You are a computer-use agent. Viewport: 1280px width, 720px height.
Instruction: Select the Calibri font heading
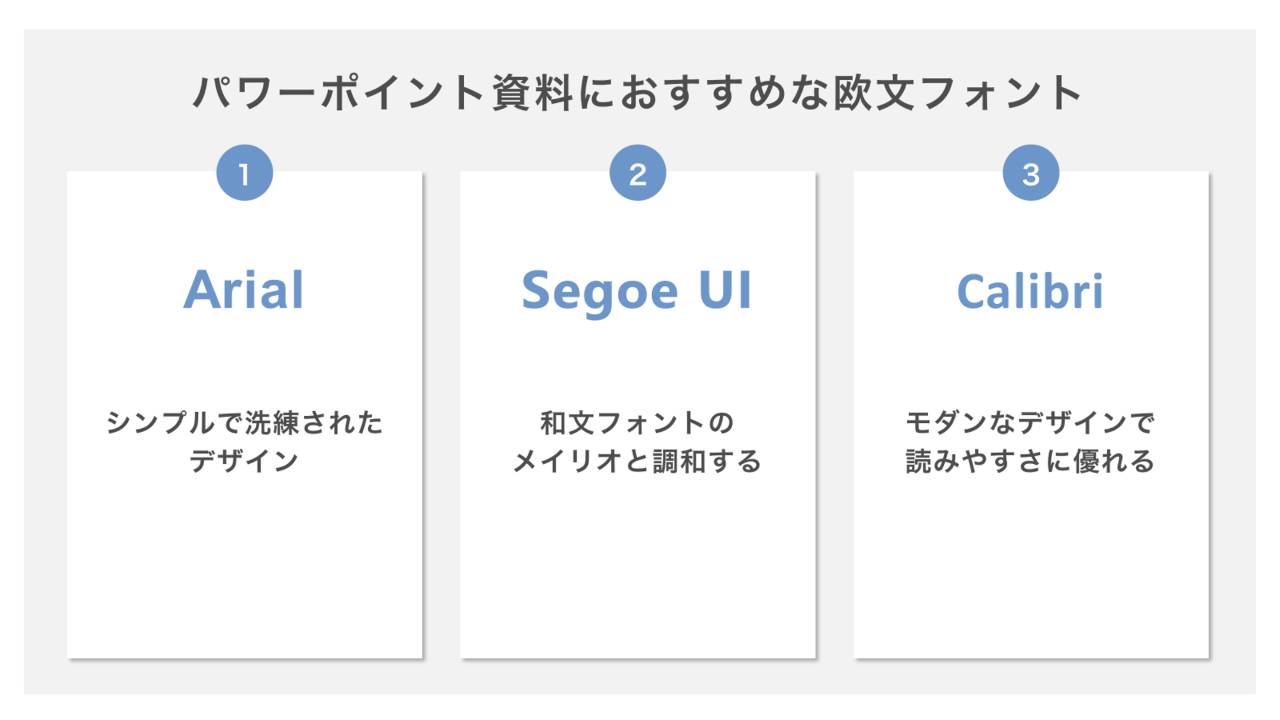(1030, 290)
